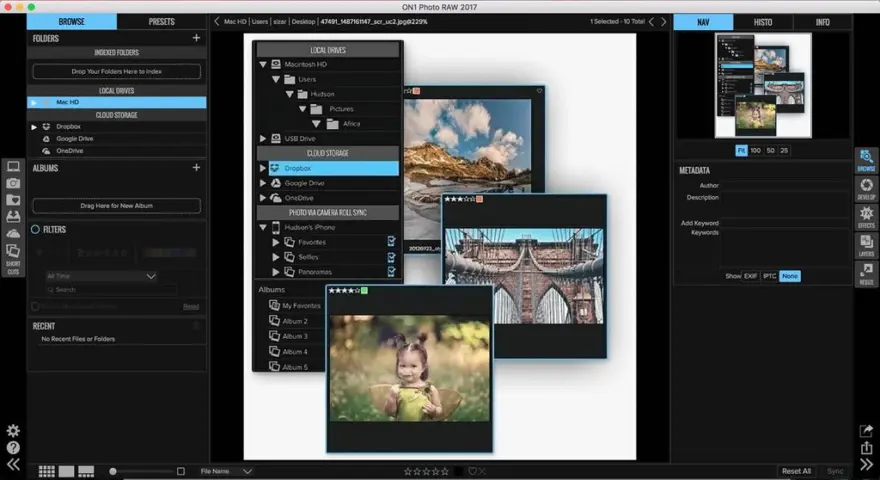Select None for metadata display
The width and height of the screenshot is (880, 480).
click(790, 276)
